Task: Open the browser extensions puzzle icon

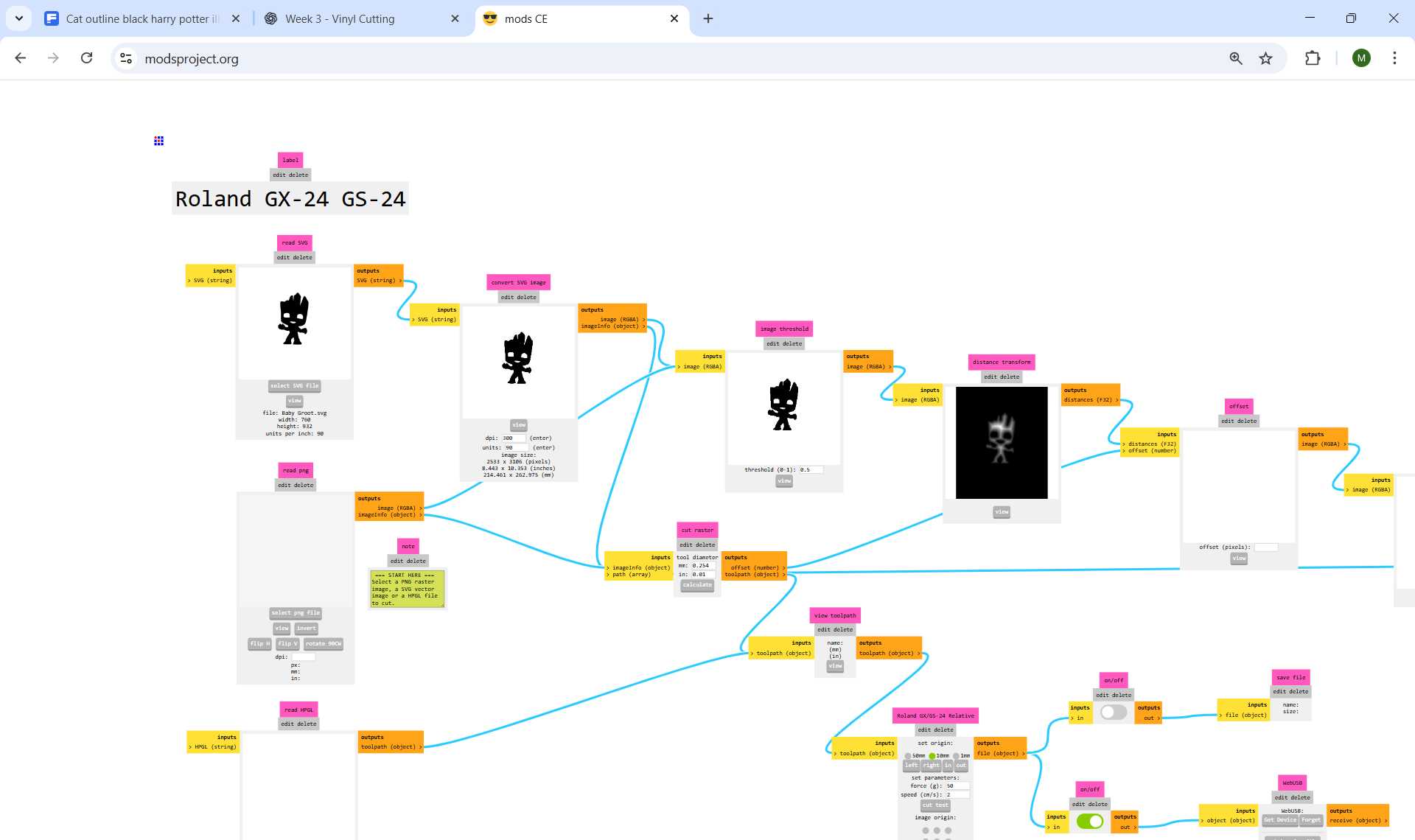Action: 1313,58
